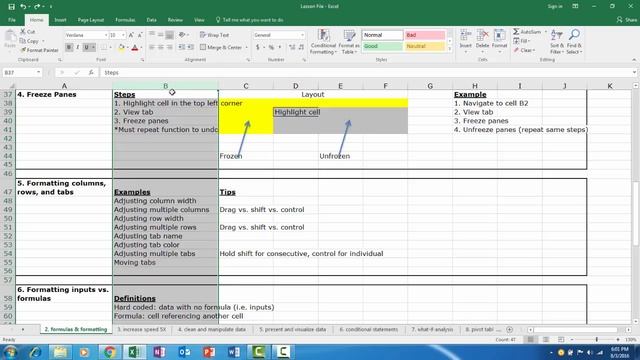The height and width of the screenshot is (360, 640).
Task: Open the File tab
Action: coord(12,20)
